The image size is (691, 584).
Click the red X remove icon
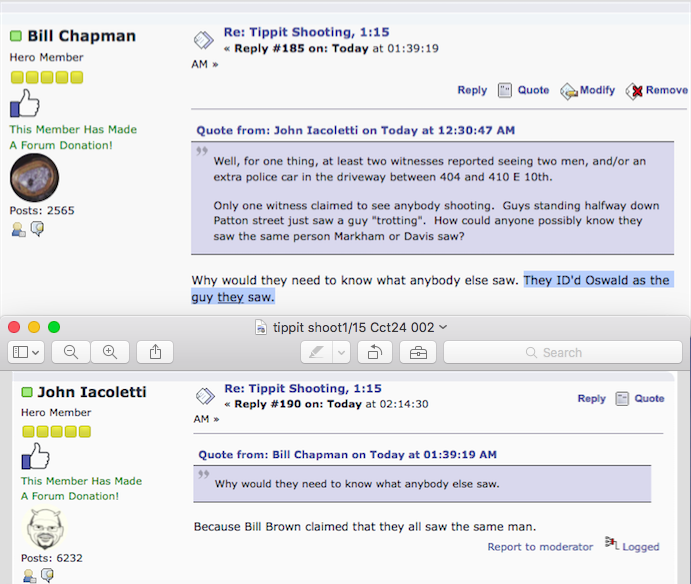635,91
